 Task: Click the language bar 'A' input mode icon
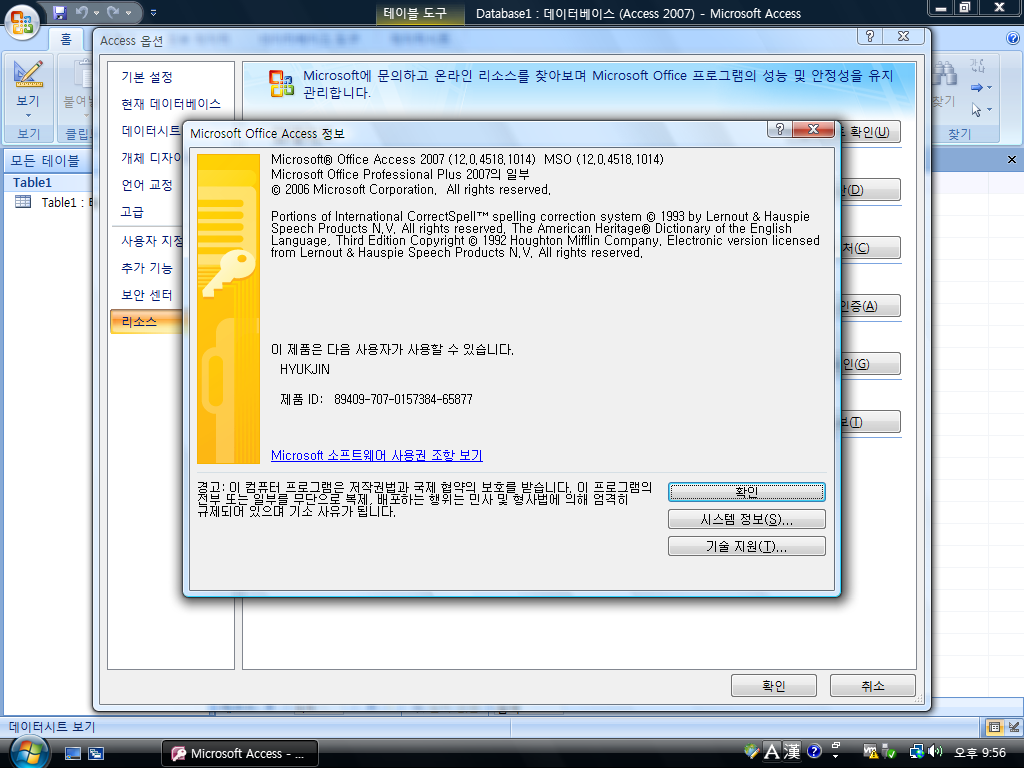coord(771,752)
